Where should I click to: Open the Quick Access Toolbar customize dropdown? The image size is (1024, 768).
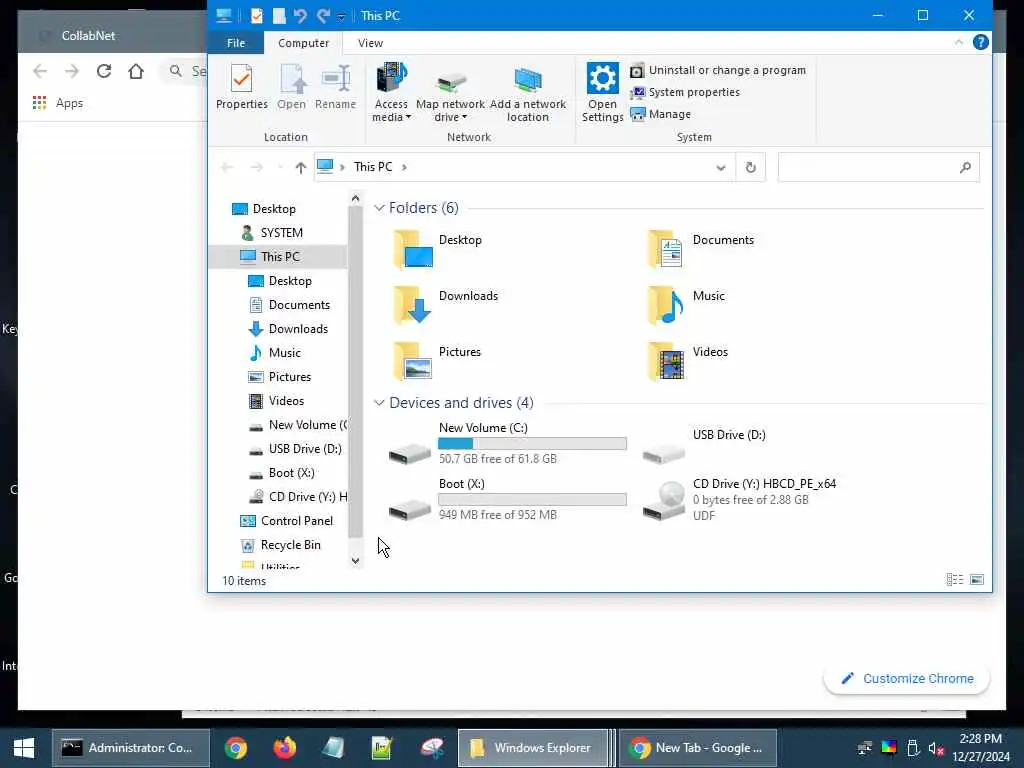(341, 16)
